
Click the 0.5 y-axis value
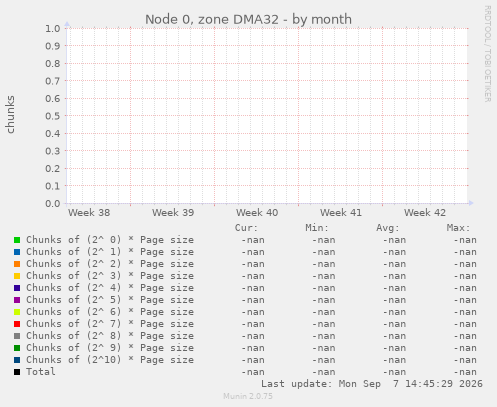click(x=53, y=116)
